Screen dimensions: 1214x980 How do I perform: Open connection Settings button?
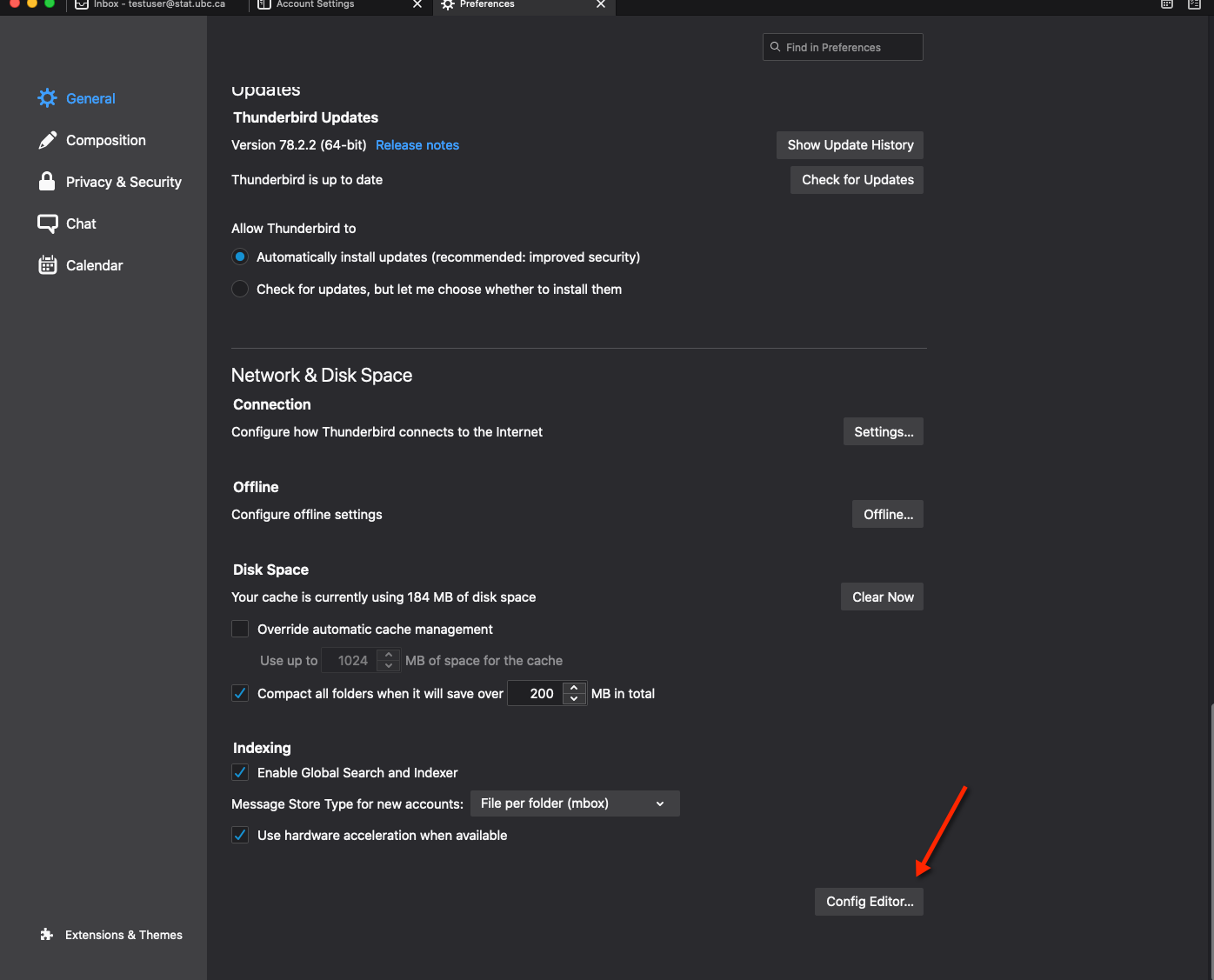pos(884,432)
